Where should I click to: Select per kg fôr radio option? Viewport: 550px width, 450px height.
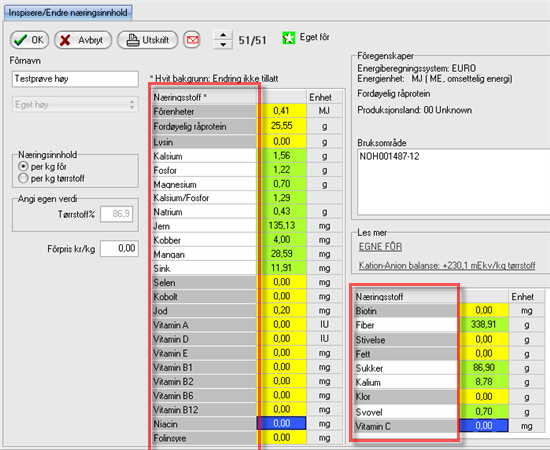click(23, 166)
